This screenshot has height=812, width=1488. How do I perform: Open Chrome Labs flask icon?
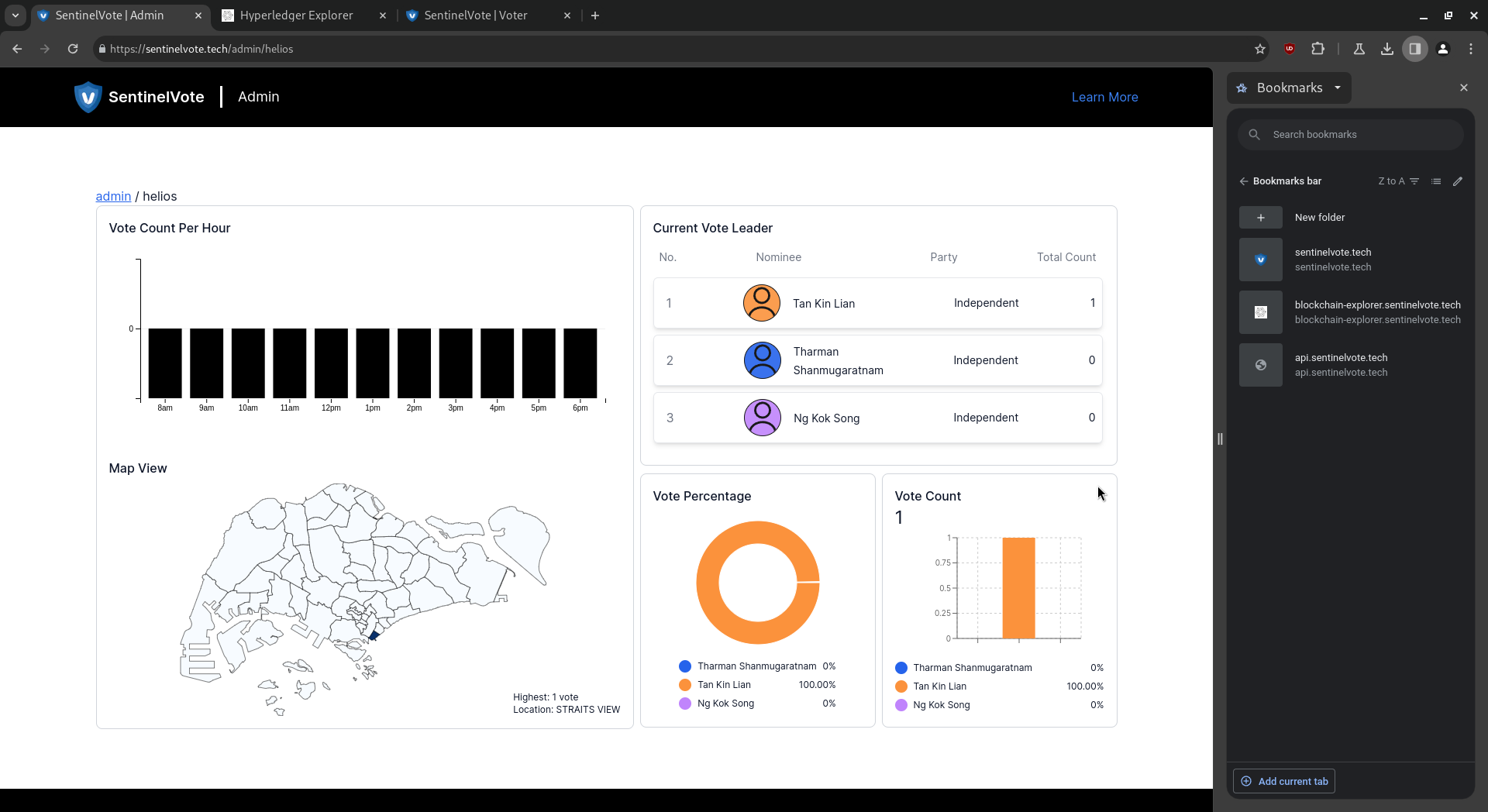click(1359, 49)
